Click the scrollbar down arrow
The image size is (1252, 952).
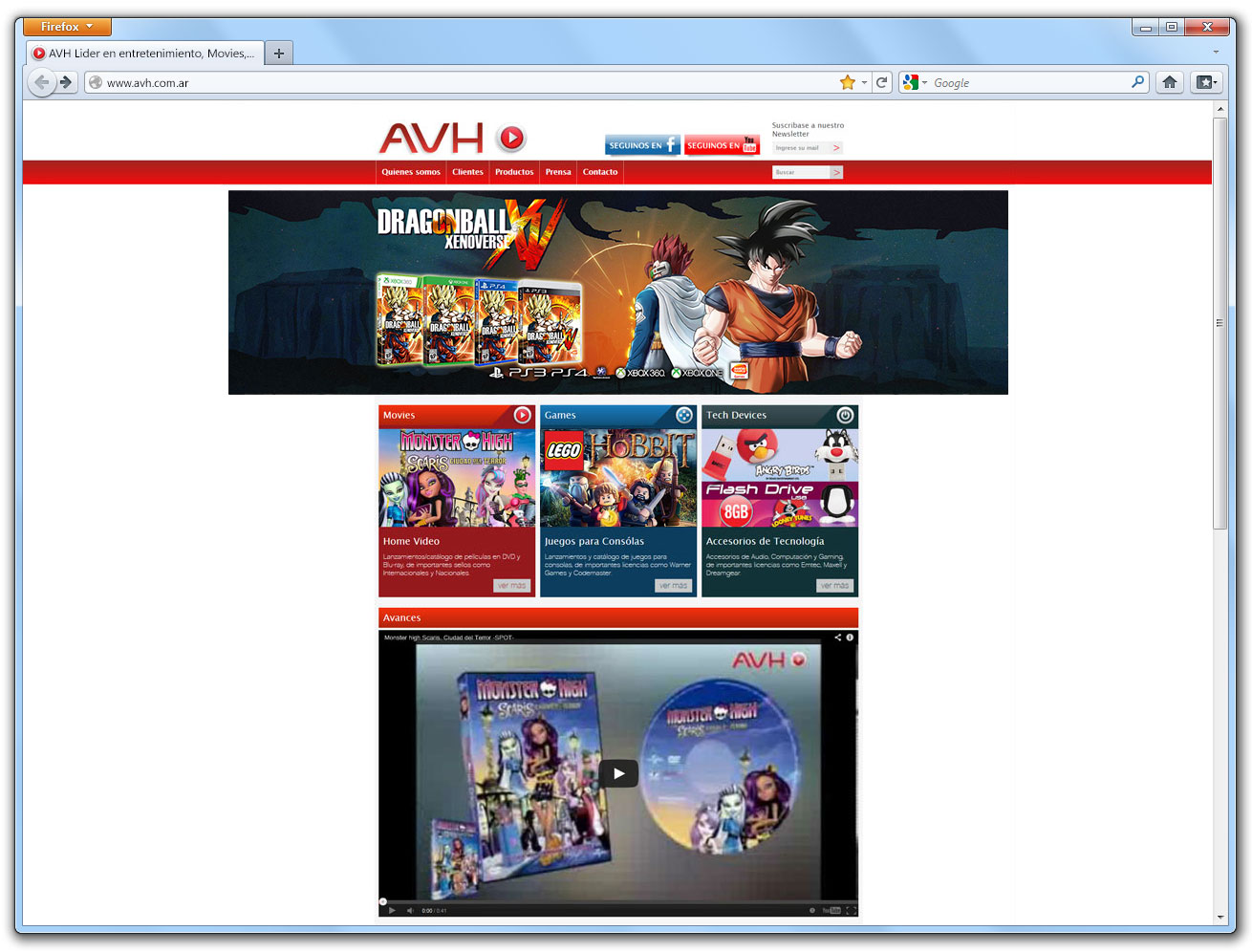pos(1220,917)
